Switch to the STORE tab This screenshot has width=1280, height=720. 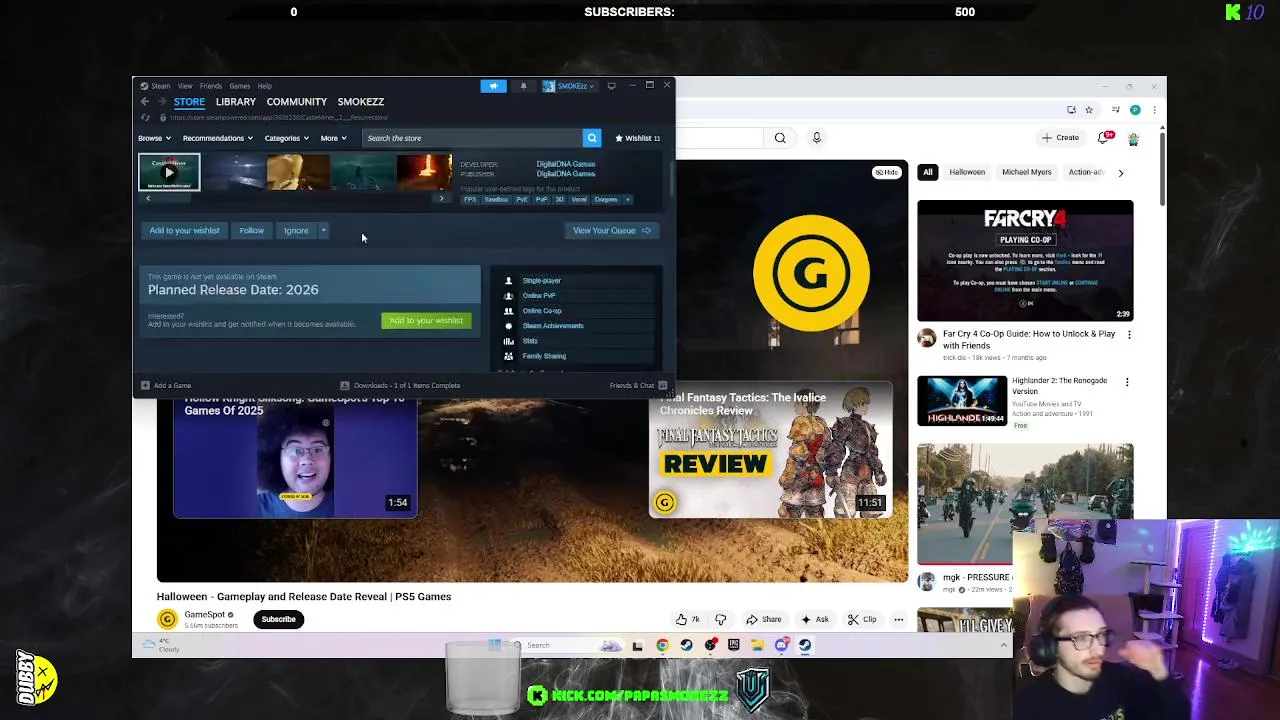pyautogui.click(x=189, y=102)
